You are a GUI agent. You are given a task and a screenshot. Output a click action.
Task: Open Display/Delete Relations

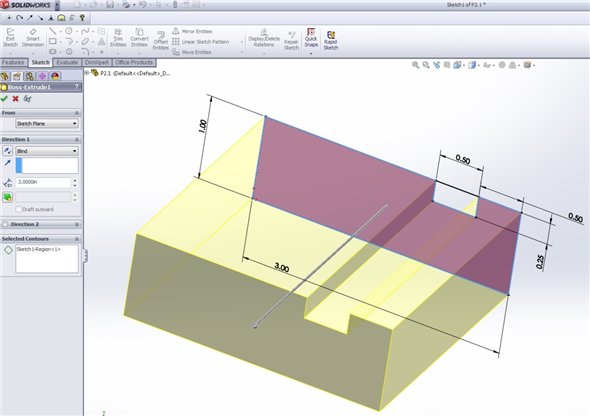tap(264, 38)
